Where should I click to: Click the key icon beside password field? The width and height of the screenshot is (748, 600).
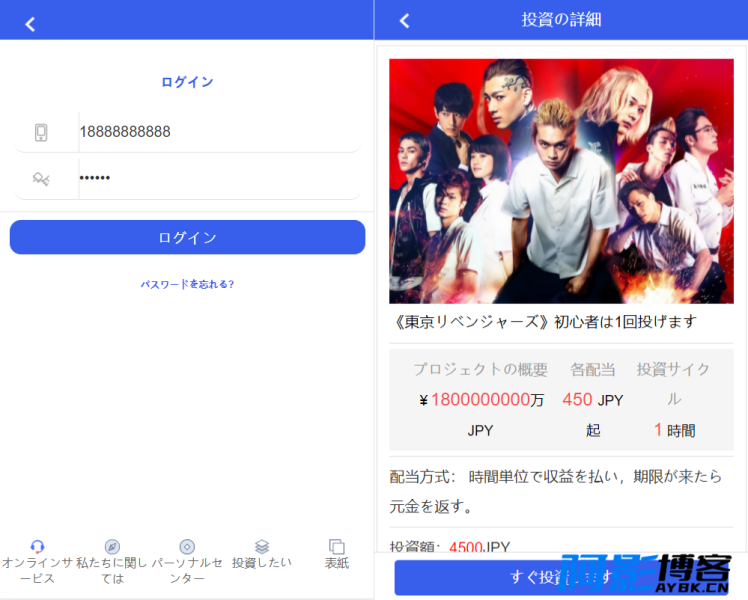coord(41,179)
